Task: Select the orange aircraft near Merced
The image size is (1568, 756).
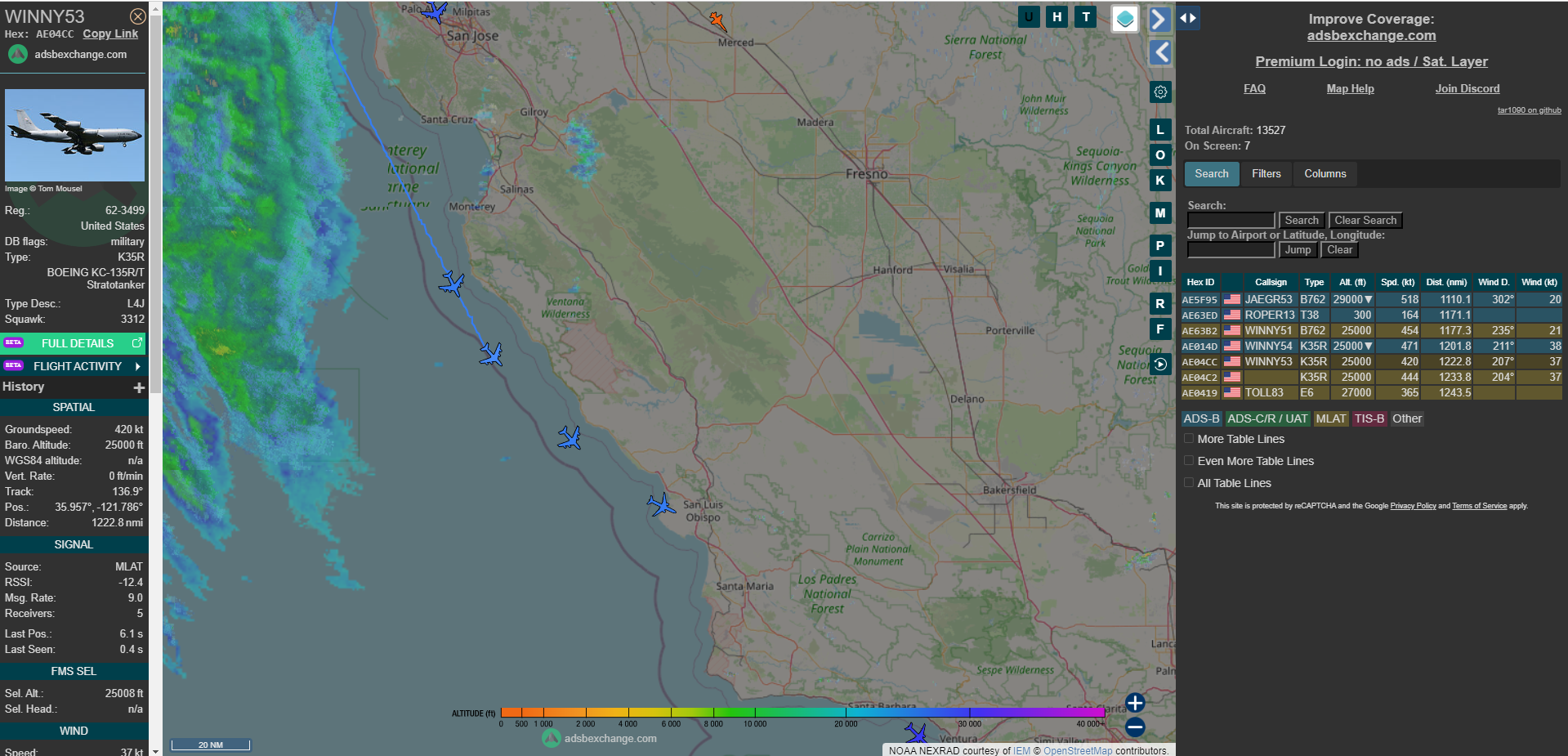Action: 717,21
